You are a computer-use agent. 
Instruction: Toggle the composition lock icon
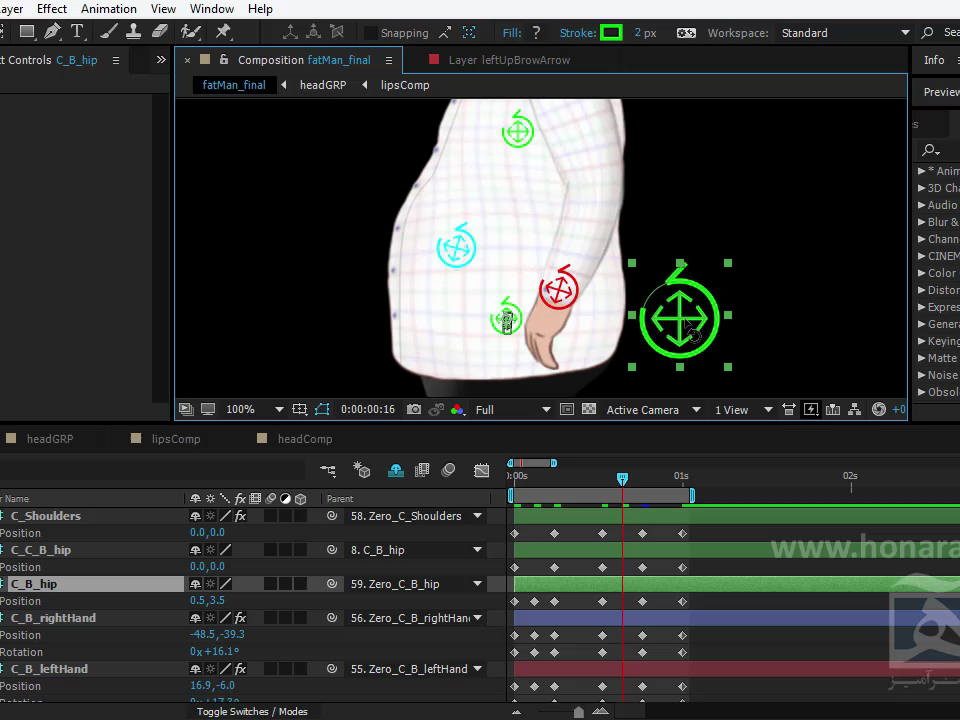click(224, 59)
